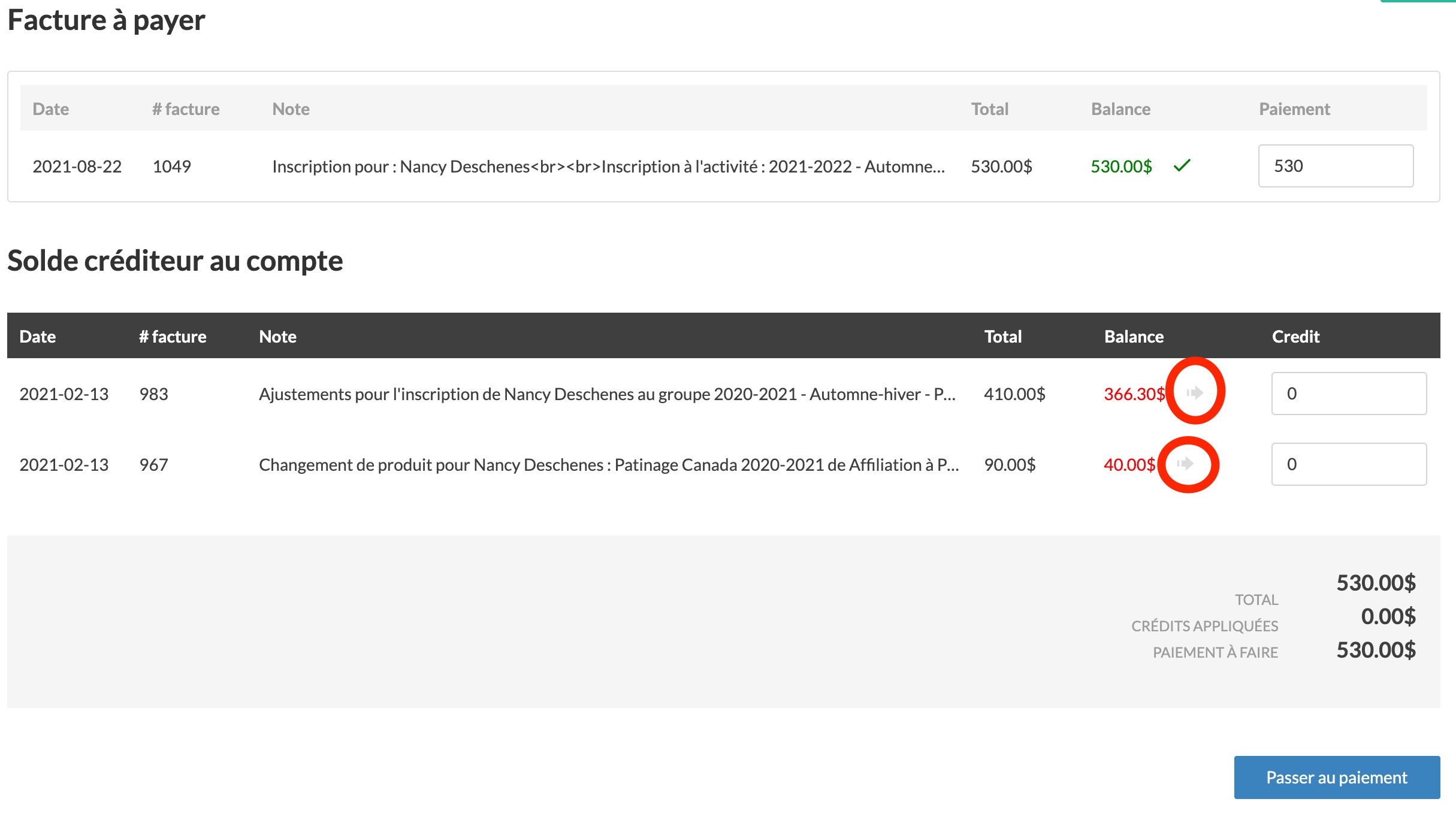Click Ajustements note for invoice 983
The height and width of the screenshot is (817, 1456).
(606, 394)
